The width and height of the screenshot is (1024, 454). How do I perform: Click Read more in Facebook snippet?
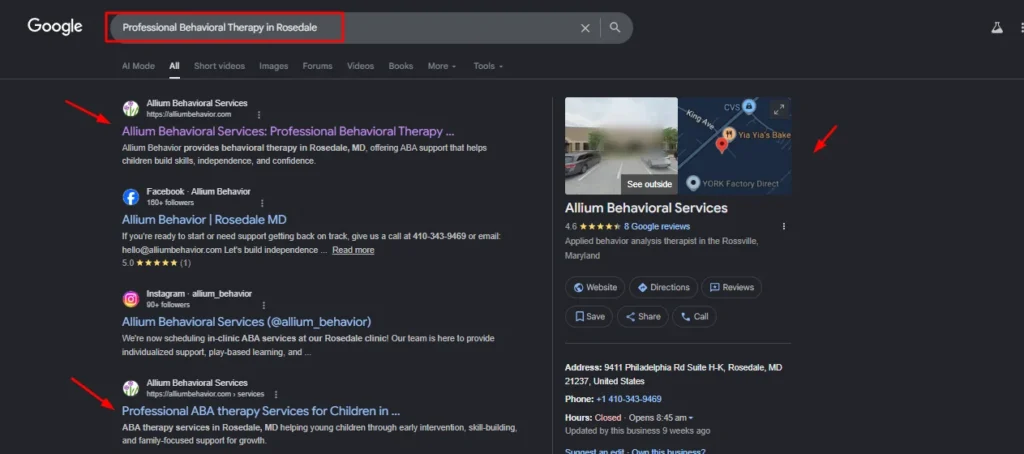353,250
